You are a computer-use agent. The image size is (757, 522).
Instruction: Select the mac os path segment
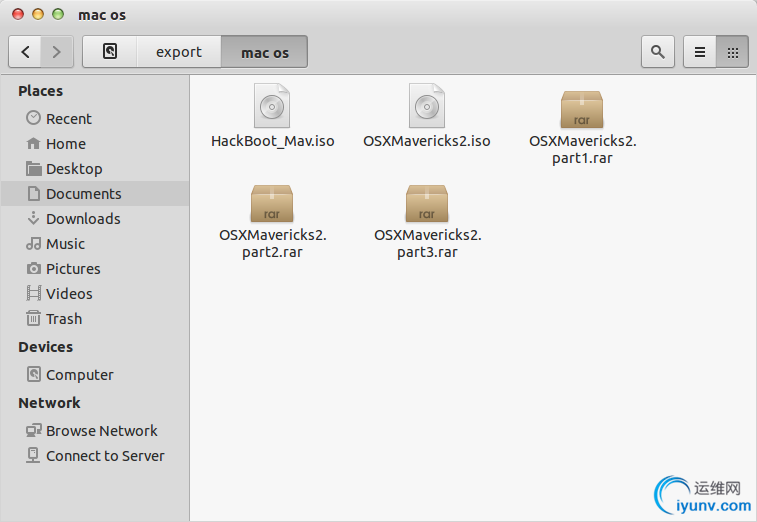265,52
